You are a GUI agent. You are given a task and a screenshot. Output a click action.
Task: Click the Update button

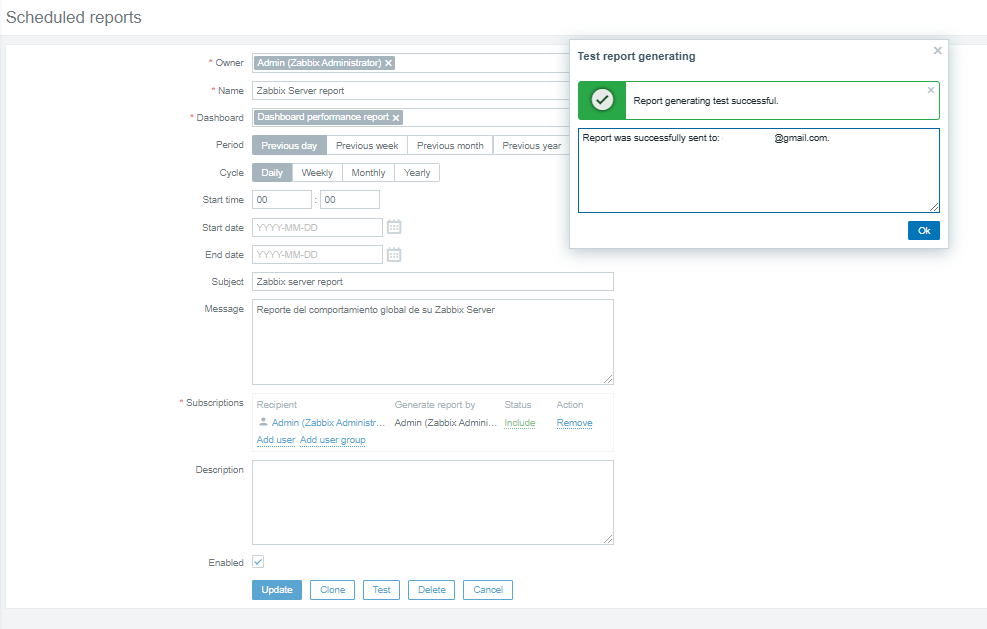277,590
